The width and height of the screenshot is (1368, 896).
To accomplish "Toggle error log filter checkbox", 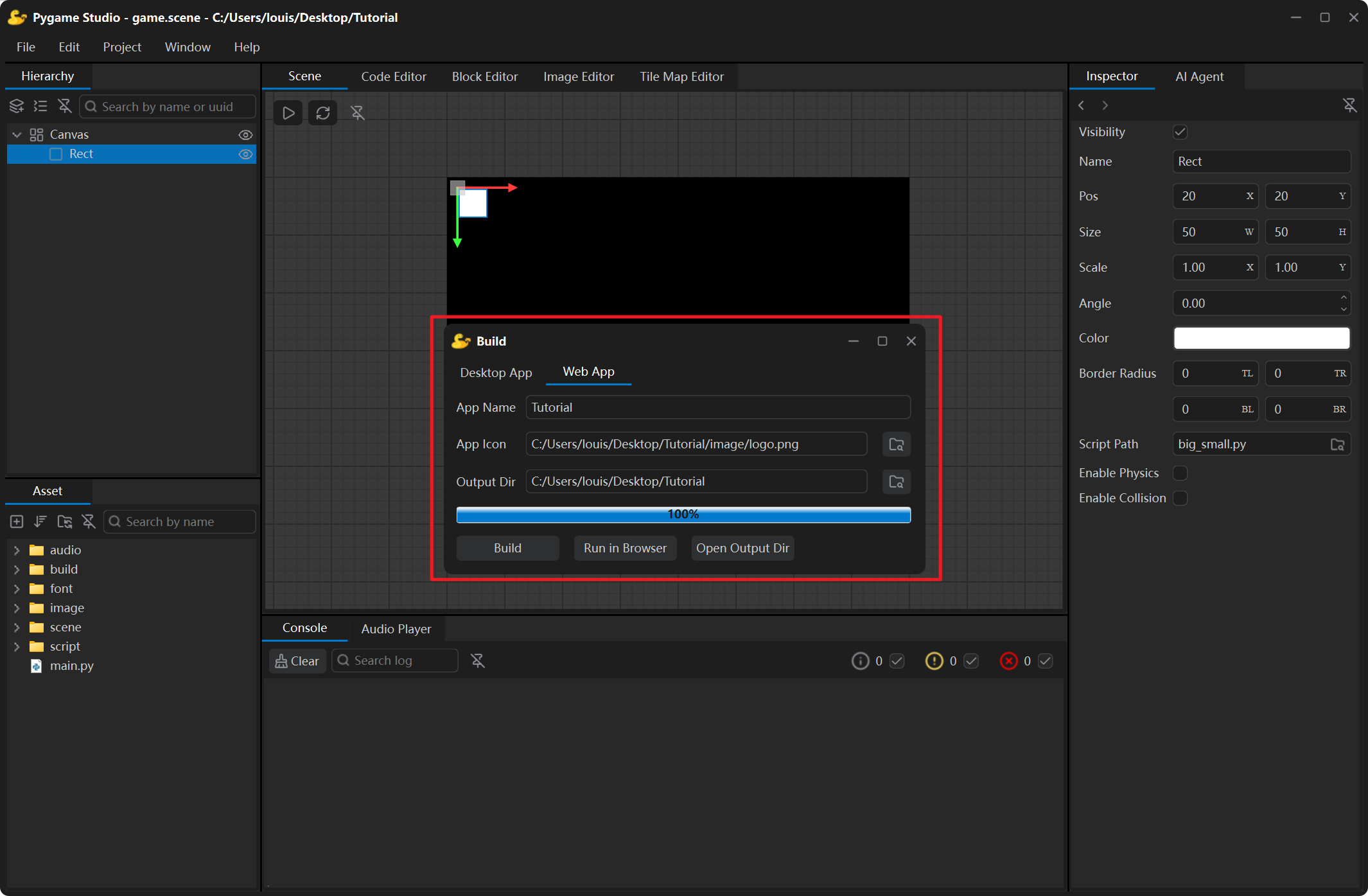I will [x=1046, y=661].
